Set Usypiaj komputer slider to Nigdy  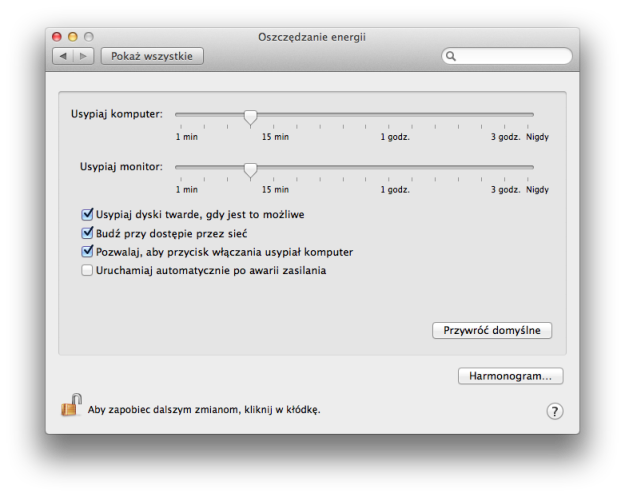tap(528, 115)
